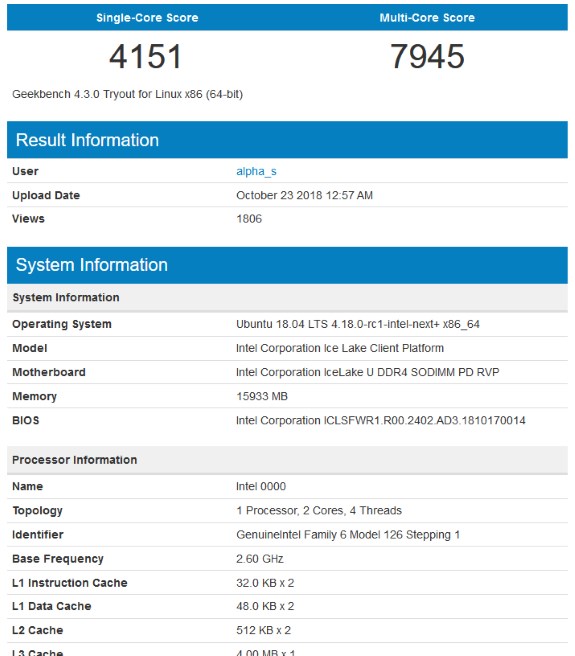
Task: Select the Intel Corporation Ice Lake Client Platform value
Action: click(340, 348)
